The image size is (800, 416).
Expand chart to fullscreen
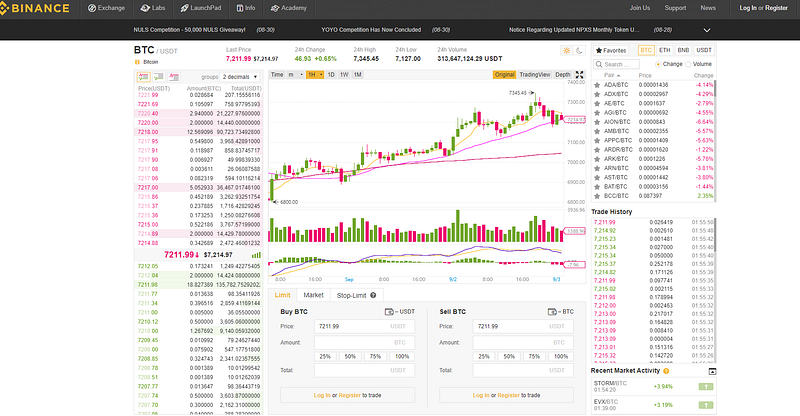pyautogui.click(x=580, y=75)
